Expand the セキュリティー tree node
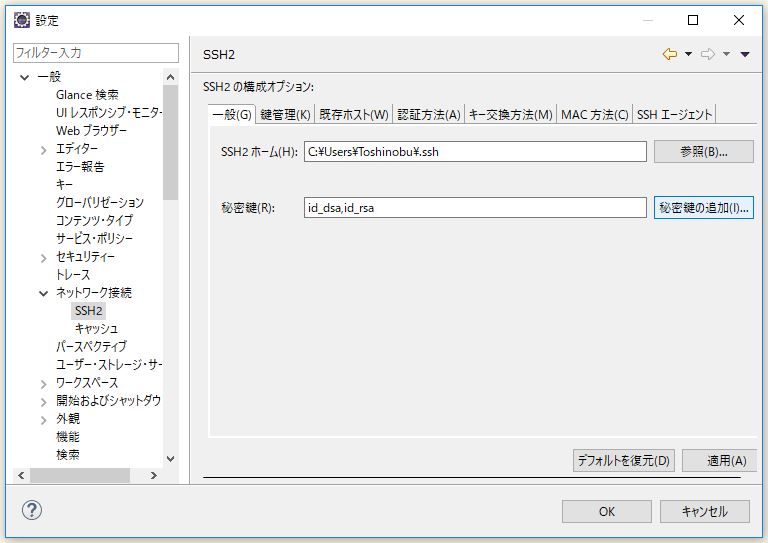 43,258
